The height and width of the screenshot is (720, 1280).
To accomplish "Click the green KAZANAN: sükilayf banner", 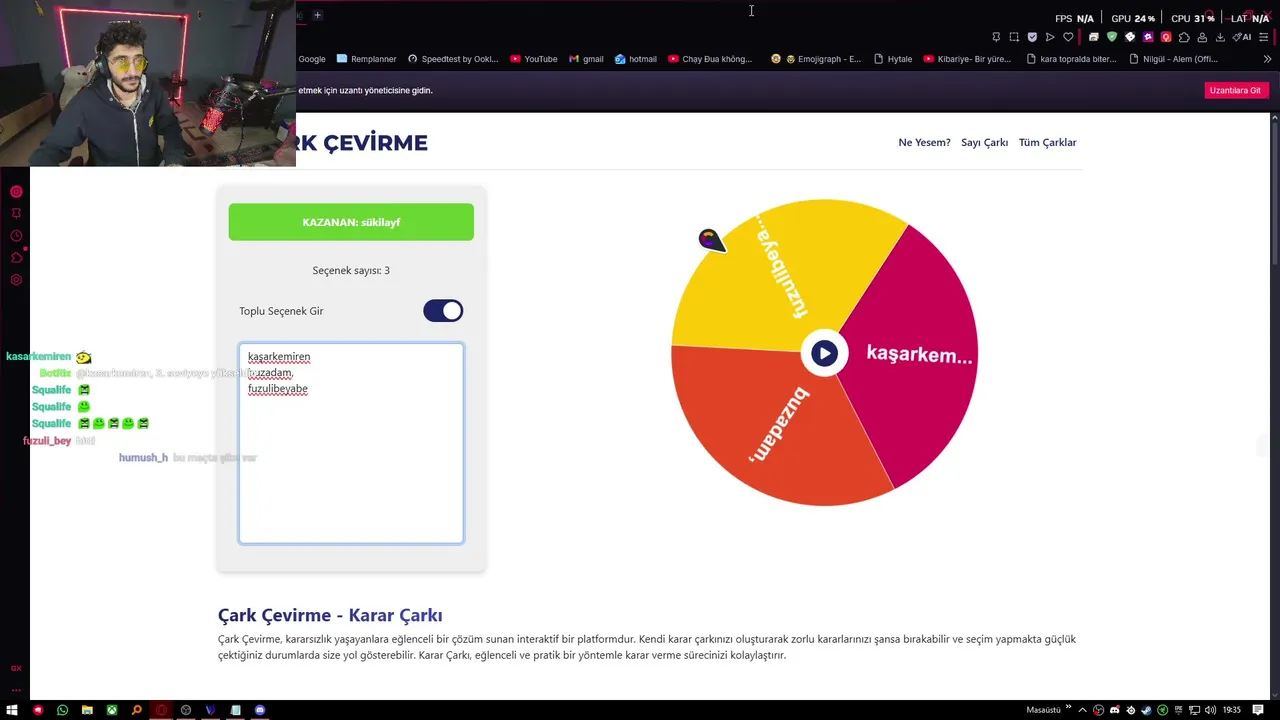I will (351, 222).
